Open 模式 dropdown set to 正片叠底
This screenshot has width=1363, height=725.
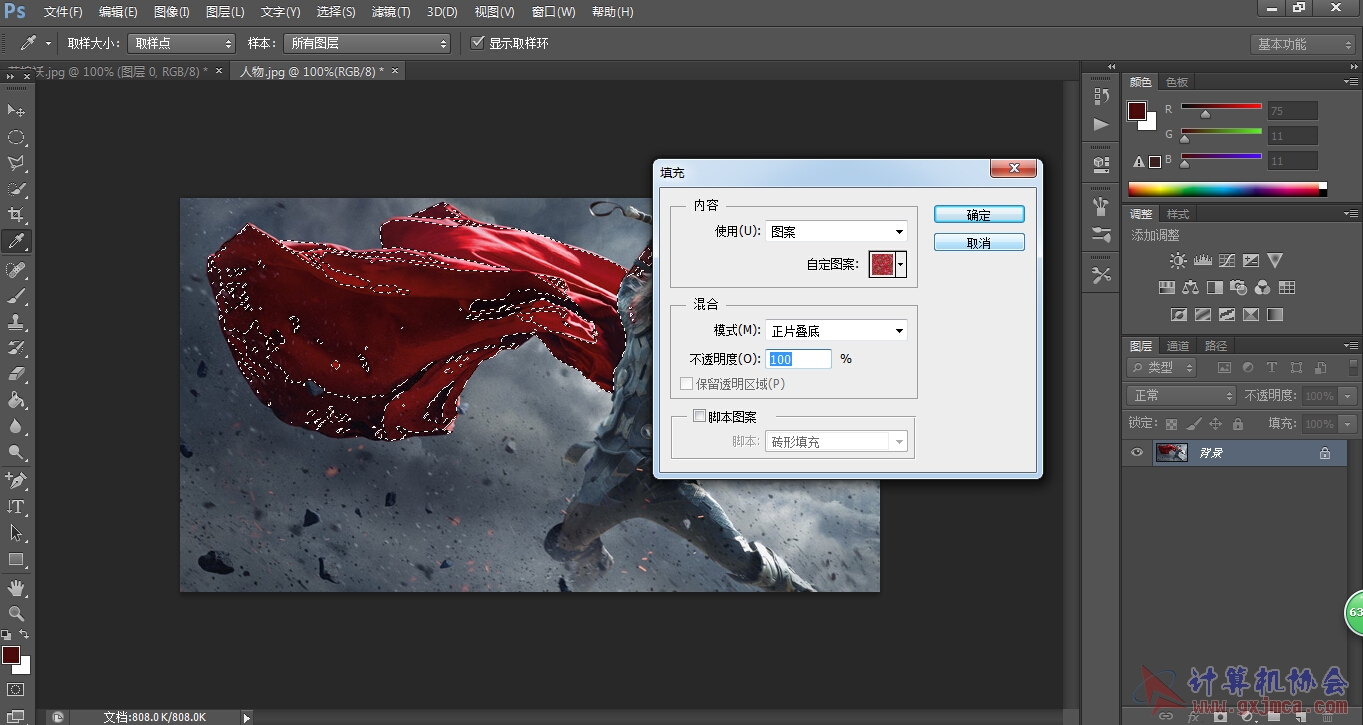[x=836, y=331]
